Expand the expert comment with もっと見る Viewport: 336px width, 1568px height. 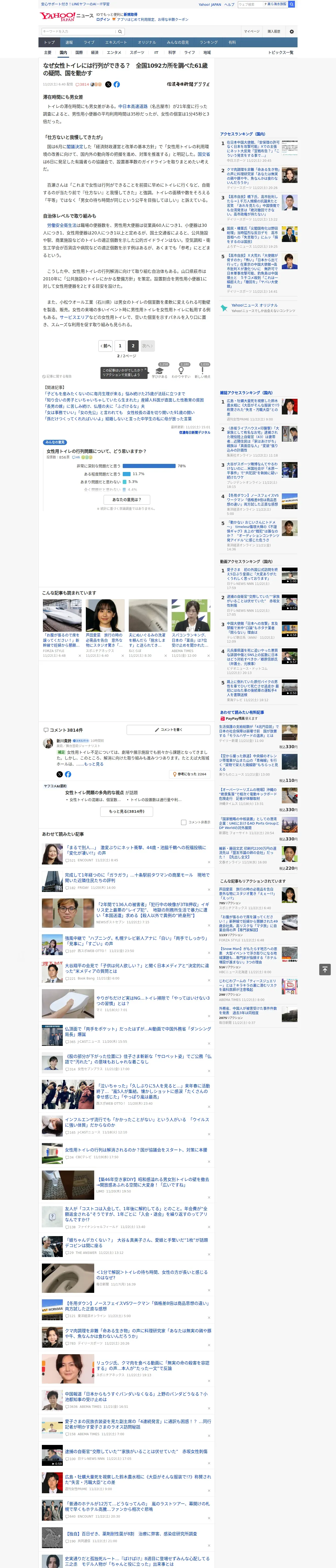click(94, 764)
